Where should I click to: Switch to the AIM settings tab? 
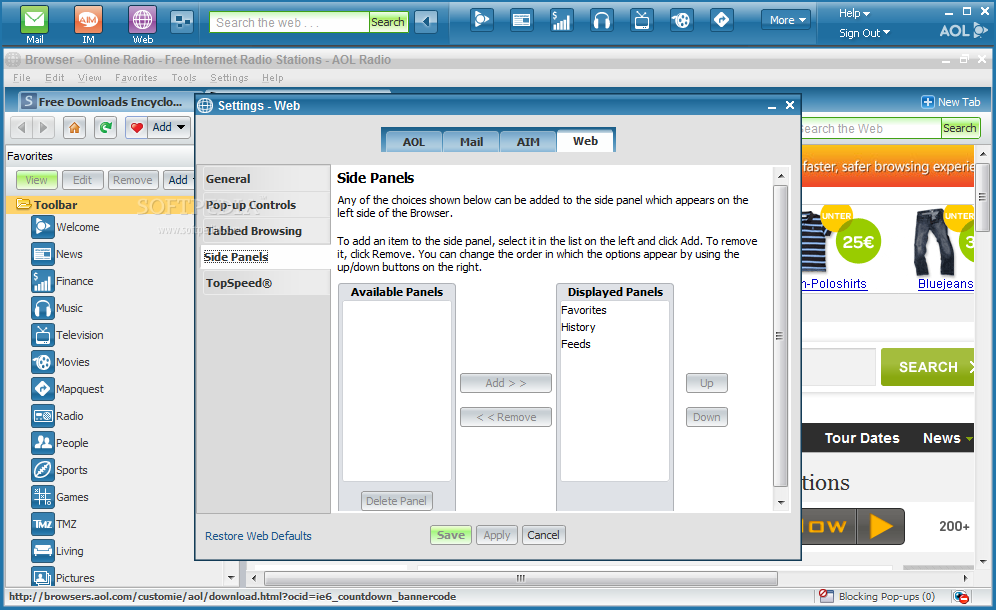[x=528, y=142]
